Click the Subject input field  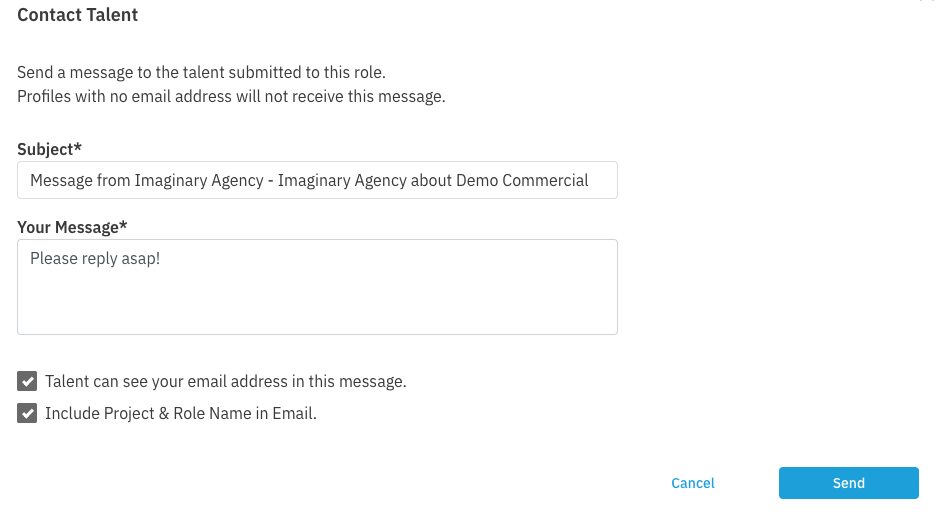click(317, 180)
